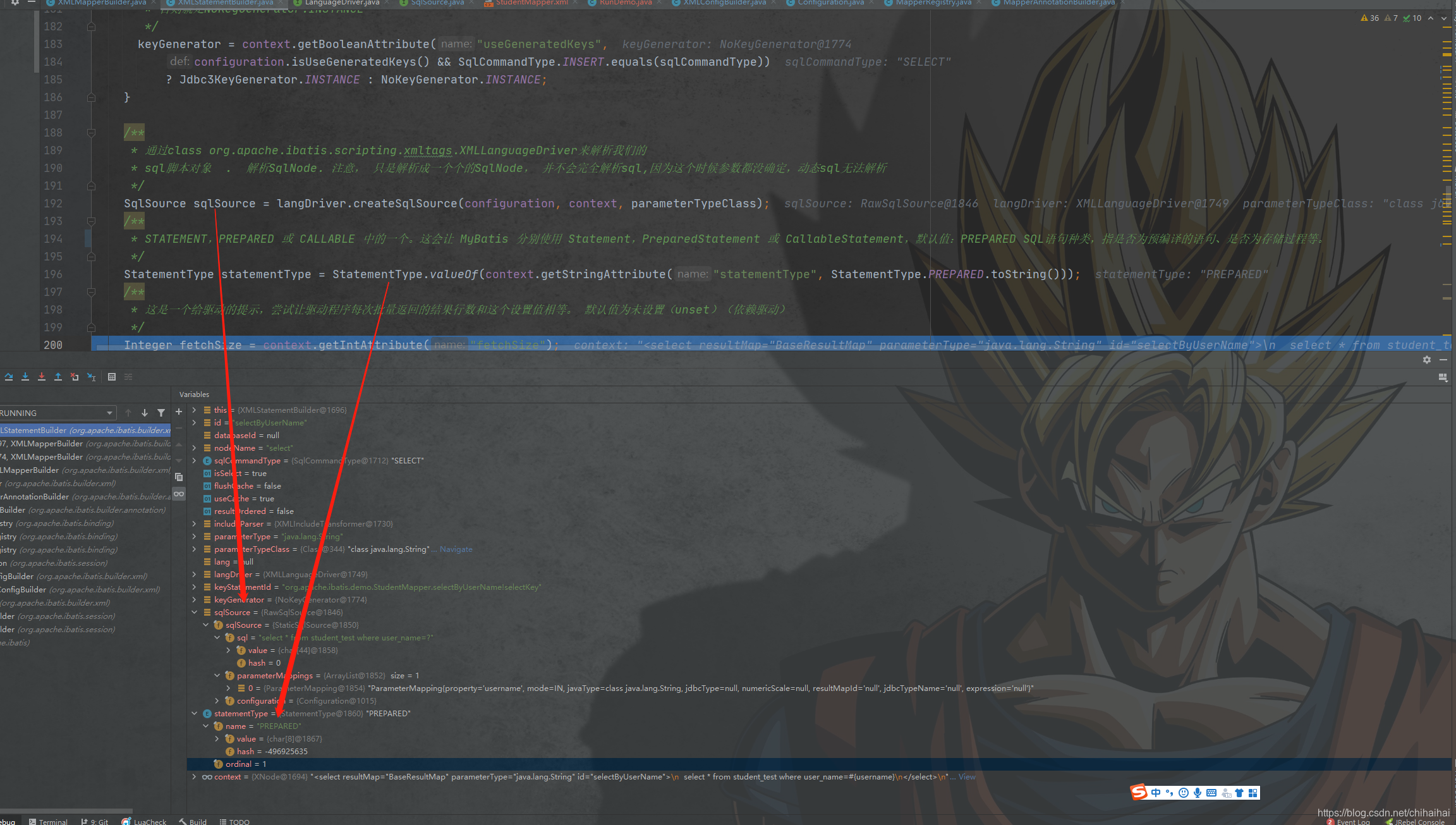Collapse the parameterMappings ArrayList node
1456x825 pixels.
[217, 675]
